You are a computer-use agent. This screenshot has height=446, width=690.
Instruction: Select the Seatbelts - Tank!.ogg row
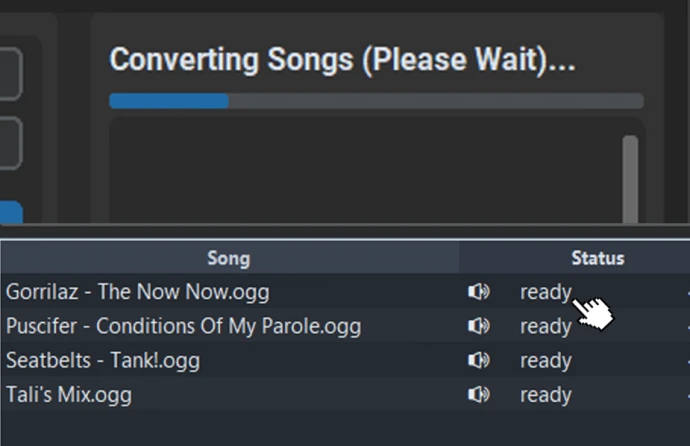pyautogui.click(x=103, y=360)
